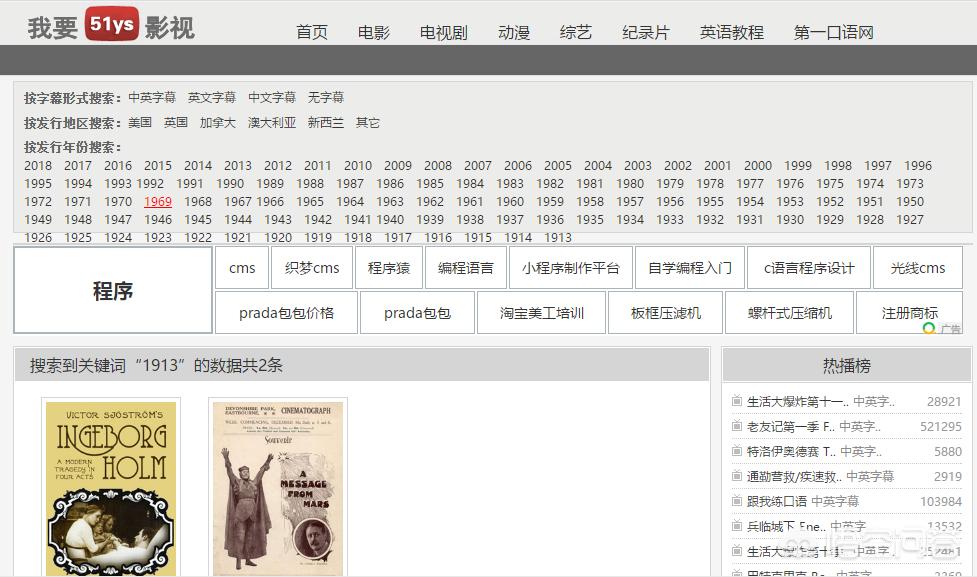Viewport: 977px width, 577px height.
Task: Click the 织梦cms ad button
Action: [312, 268]
